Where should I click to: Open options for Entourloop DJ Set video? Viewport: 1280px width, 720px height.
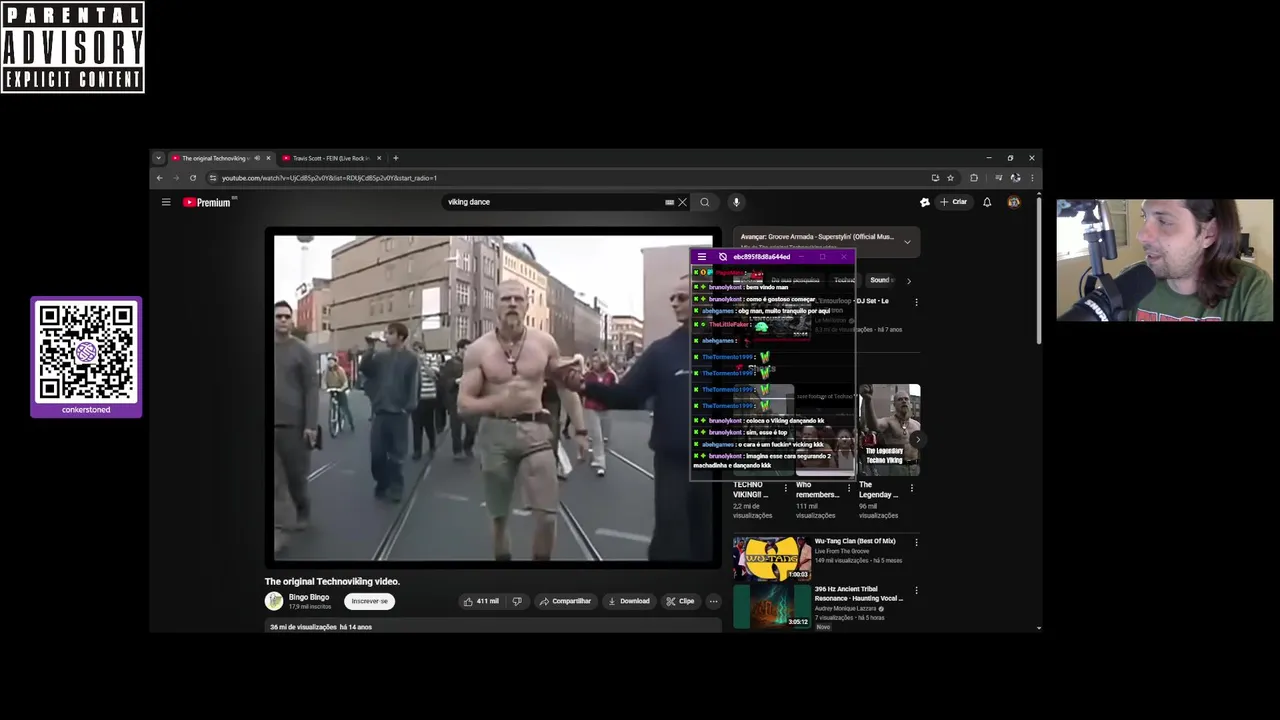coord(916,302)
